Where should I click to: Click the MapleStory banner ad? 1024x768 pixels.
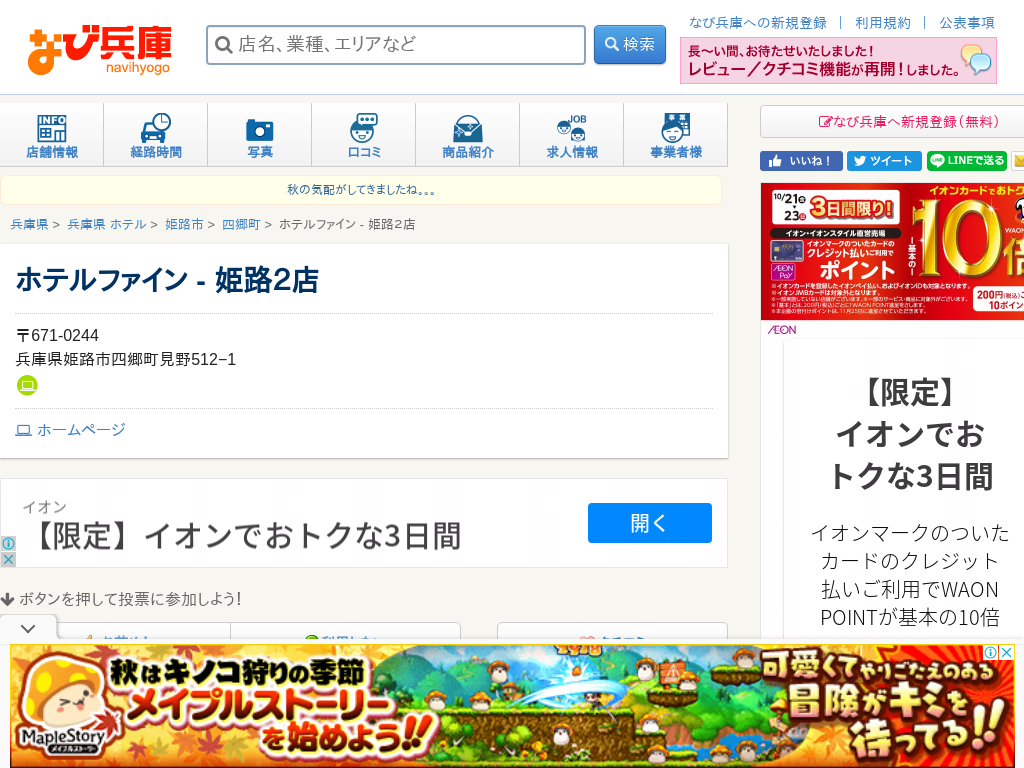click(x=512, y=705)
